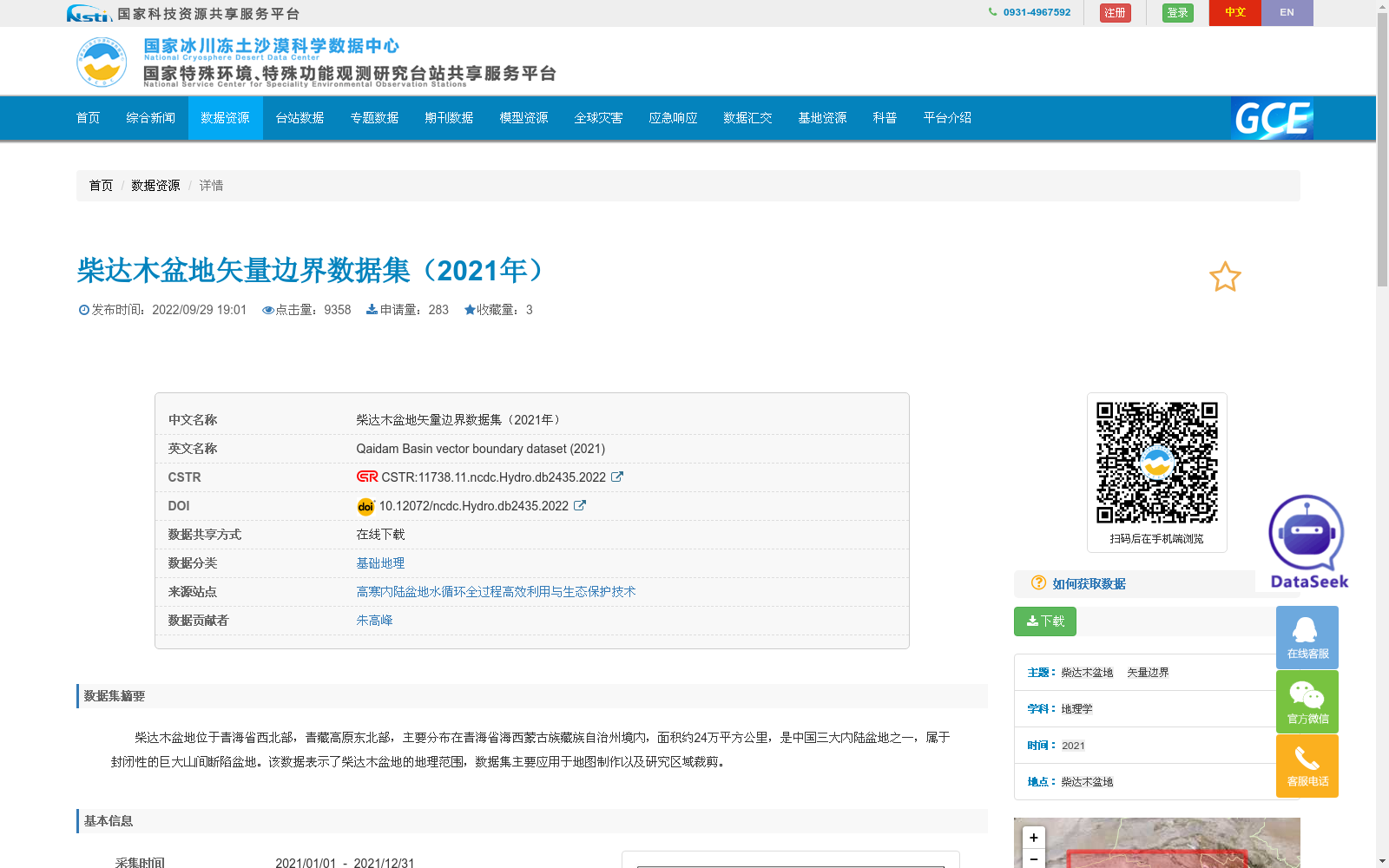
Task: Zoom in the map with plus button
Action: (x=1033, y=836)
